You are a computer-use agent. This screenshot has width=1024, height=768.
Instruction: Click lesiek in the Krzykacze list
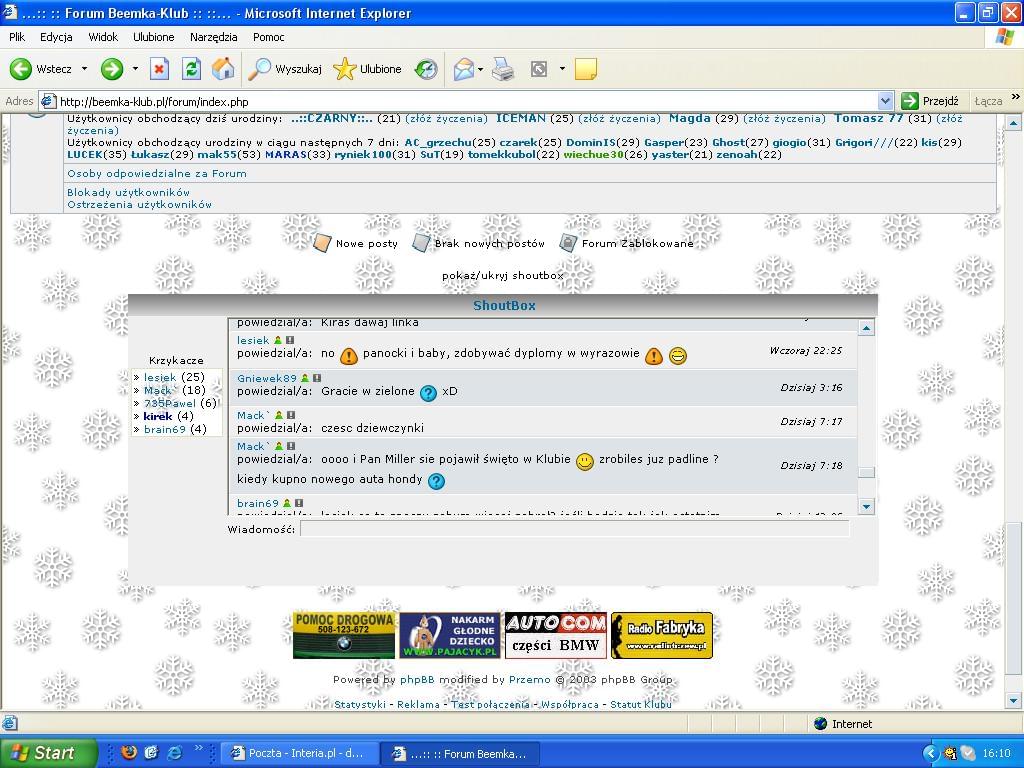pos(160,377)
